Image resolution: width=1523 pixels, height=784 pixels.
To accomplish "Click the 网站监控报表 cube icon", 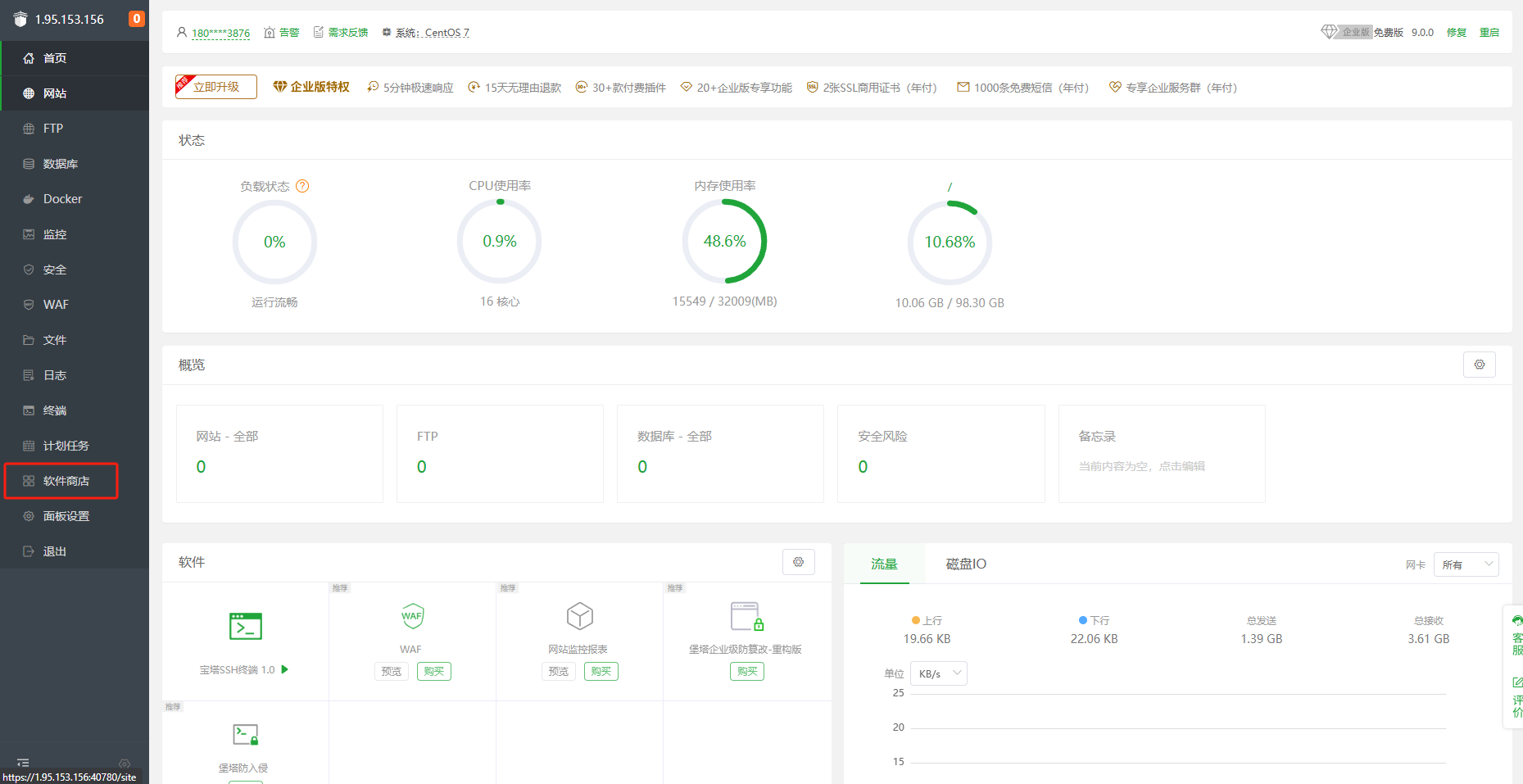I will click(x=579, y=616).
